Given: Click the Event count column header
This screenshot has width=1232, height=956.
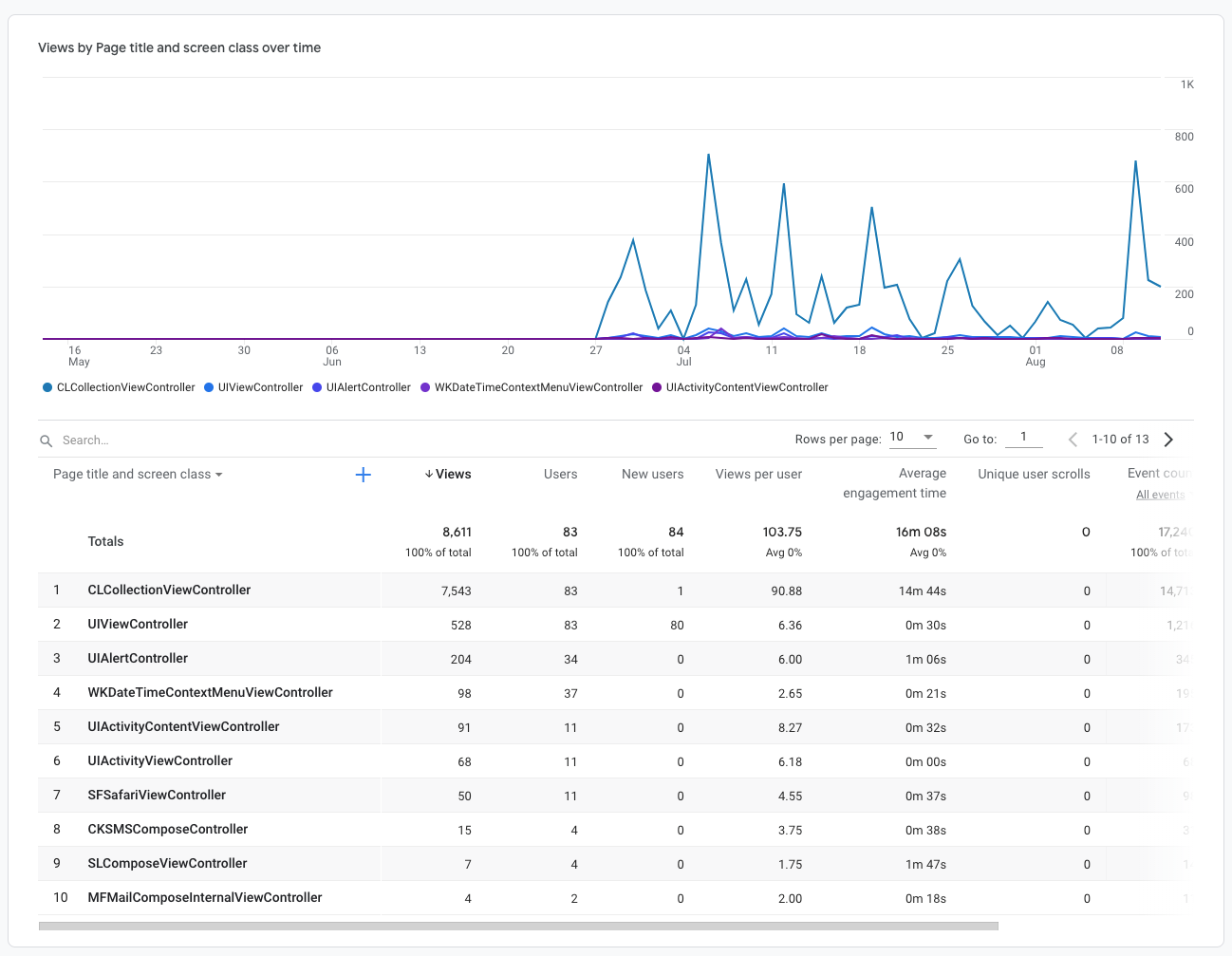Looking at the screenshot, I should 1158,473.
